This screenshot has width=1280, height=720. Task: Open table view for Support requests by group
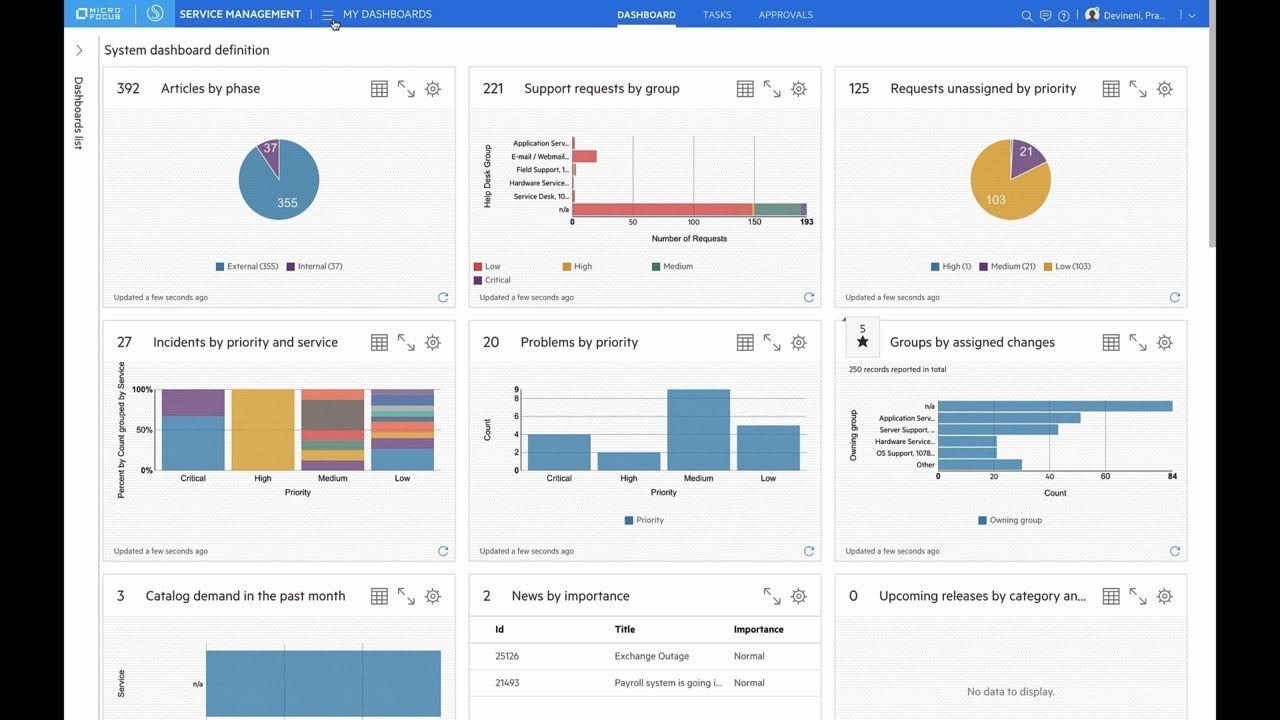(x=745, y=89)
